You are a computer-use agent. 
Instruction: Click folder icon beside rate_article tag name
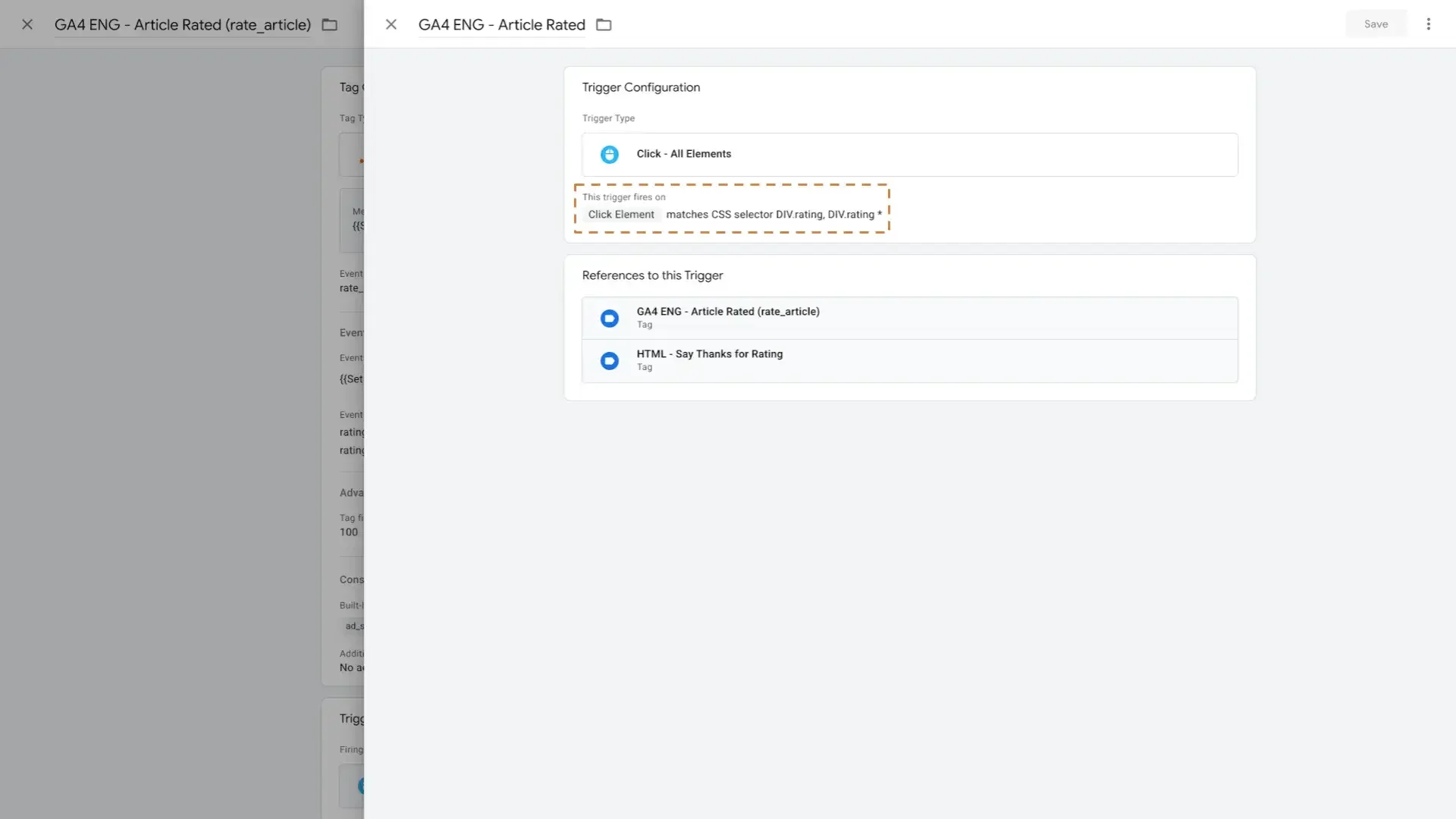pos(329,24)
